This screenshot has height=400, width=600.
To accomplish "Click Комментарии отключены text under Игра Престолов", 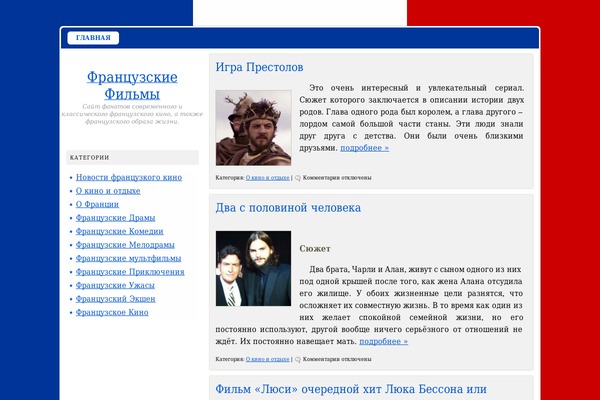I will point(337,178).
